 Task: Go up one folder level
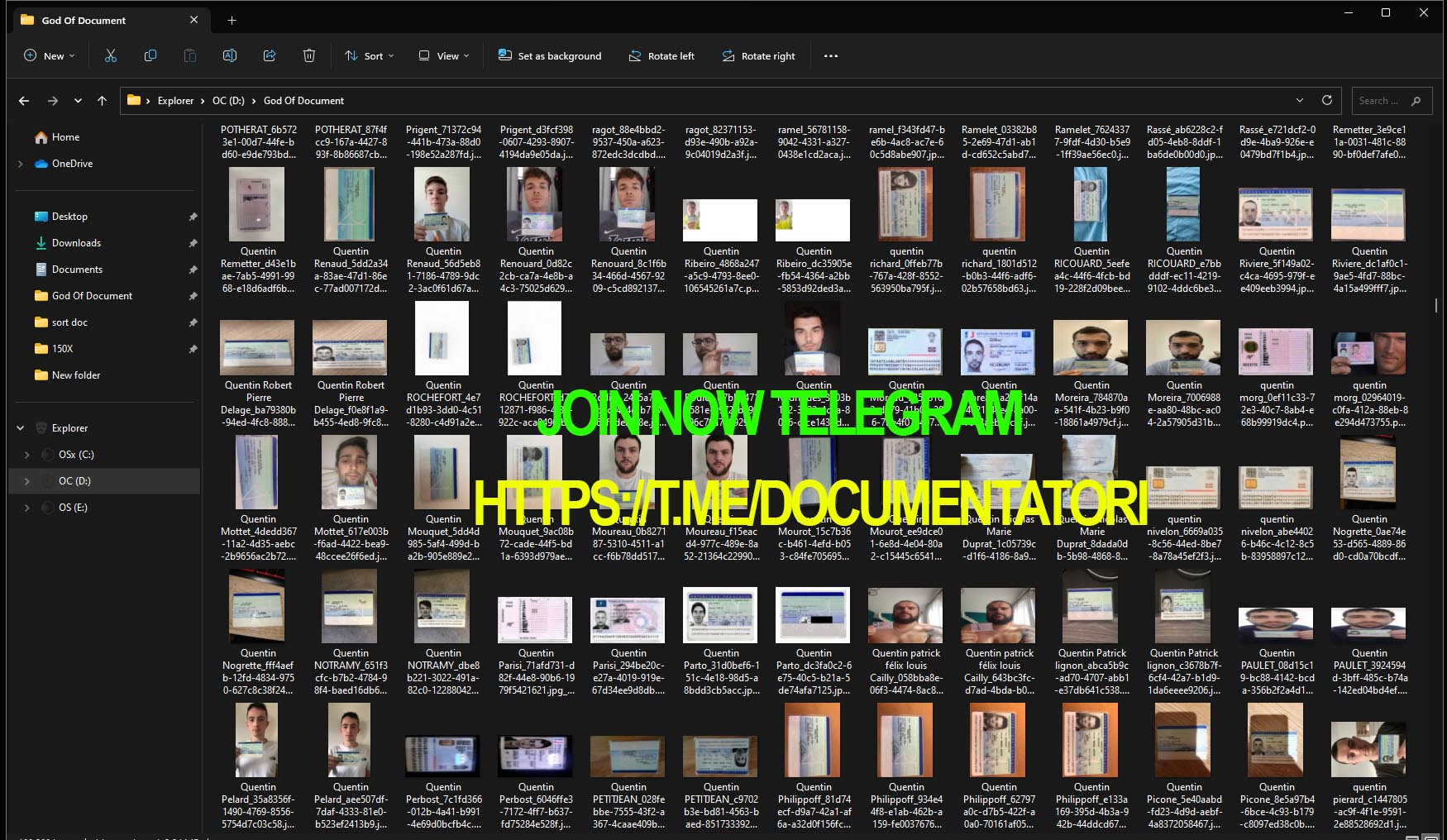[x=102, y=101]
